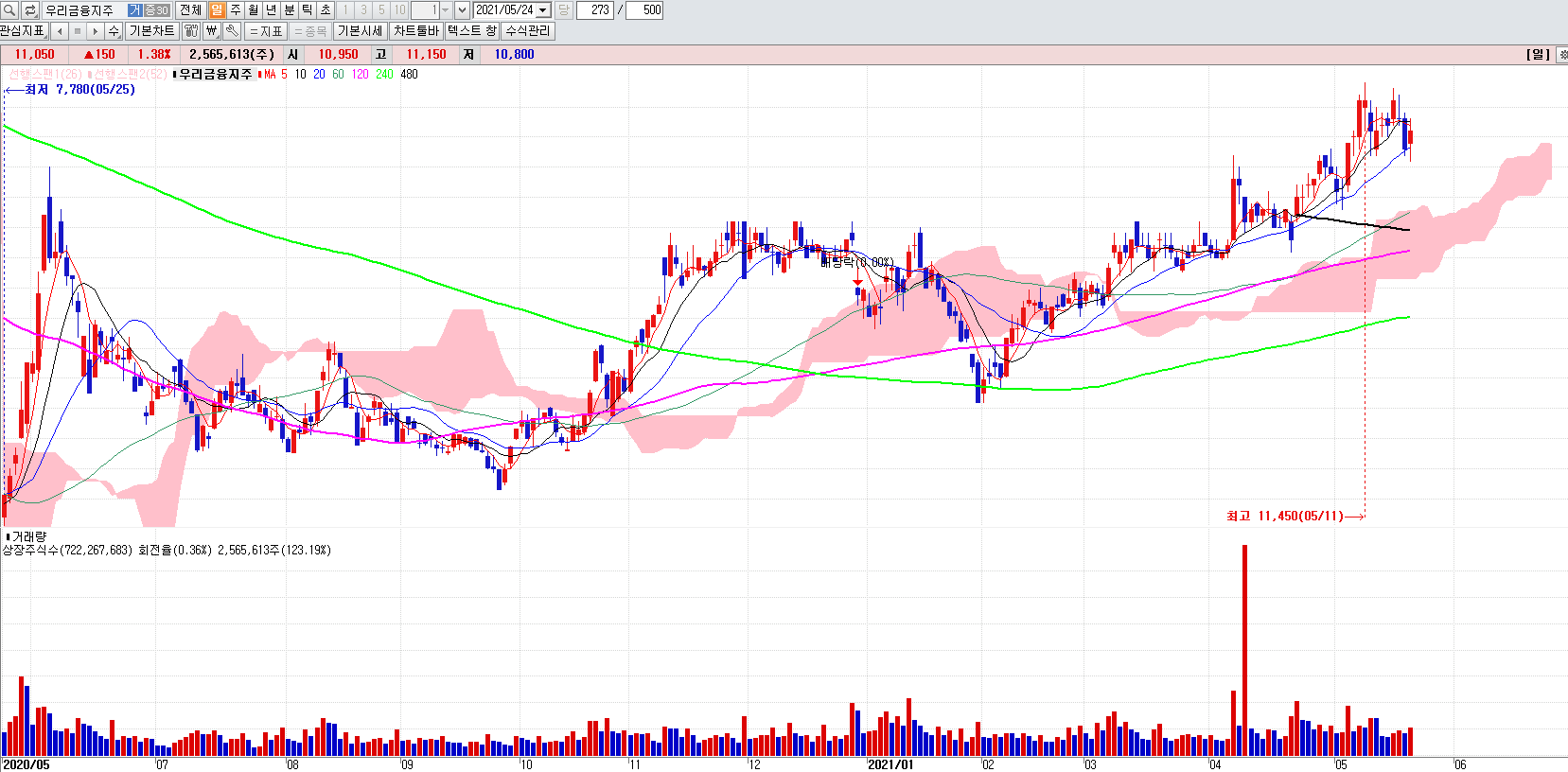Click the 우리금융지주 chart legend label

point(216,74)
